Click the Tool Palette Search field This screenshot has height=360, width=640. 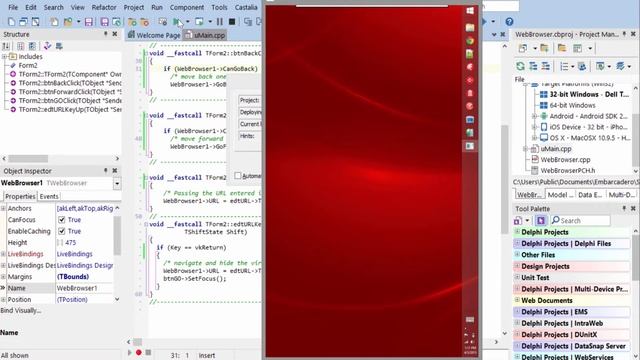tap(581, 220)
